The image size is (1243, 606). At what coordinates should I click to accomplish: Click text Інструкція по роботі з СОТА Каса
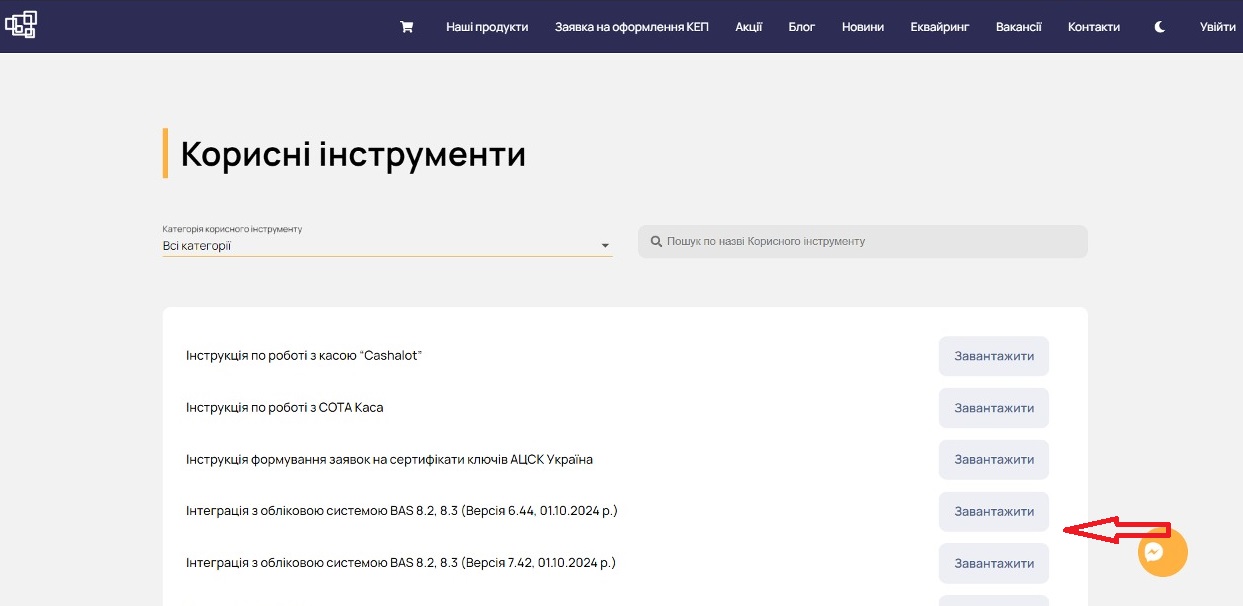pyautogui.click(x=285, y=408)
